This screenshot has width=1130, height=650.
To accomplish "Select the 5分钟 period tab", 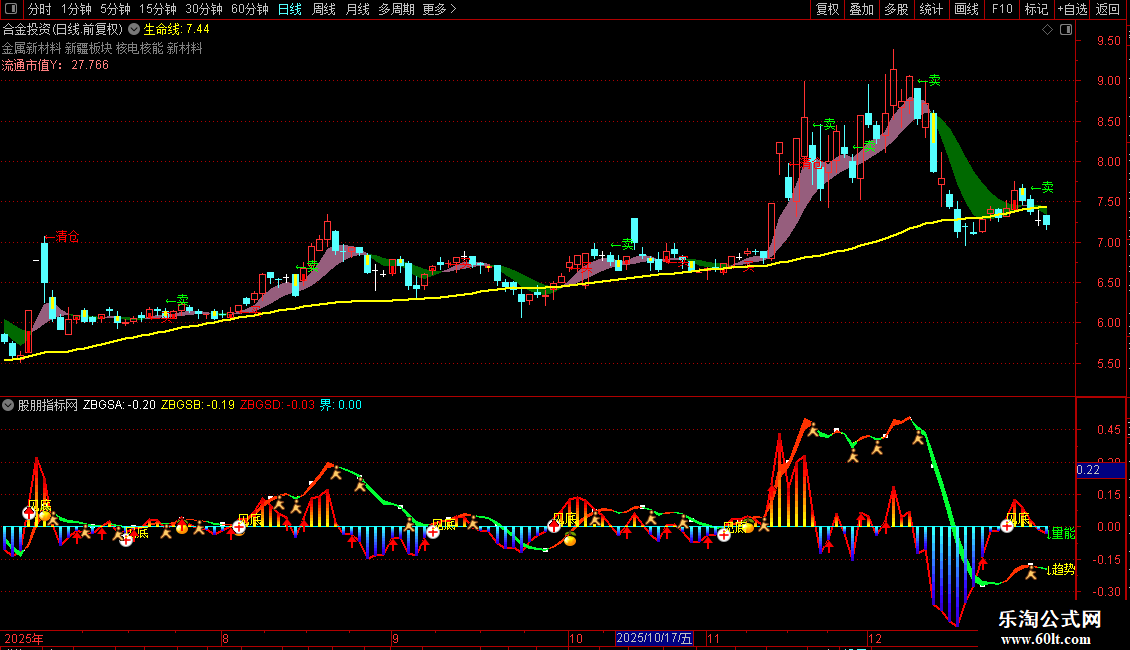I will point(115,9).
